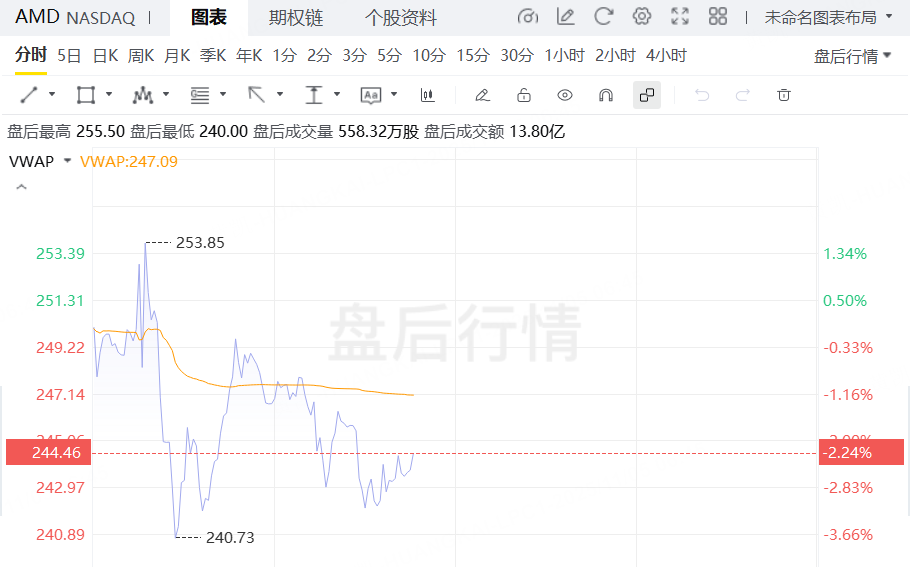Open the wave pattern dropdown arrow

[x=166, y=94]
